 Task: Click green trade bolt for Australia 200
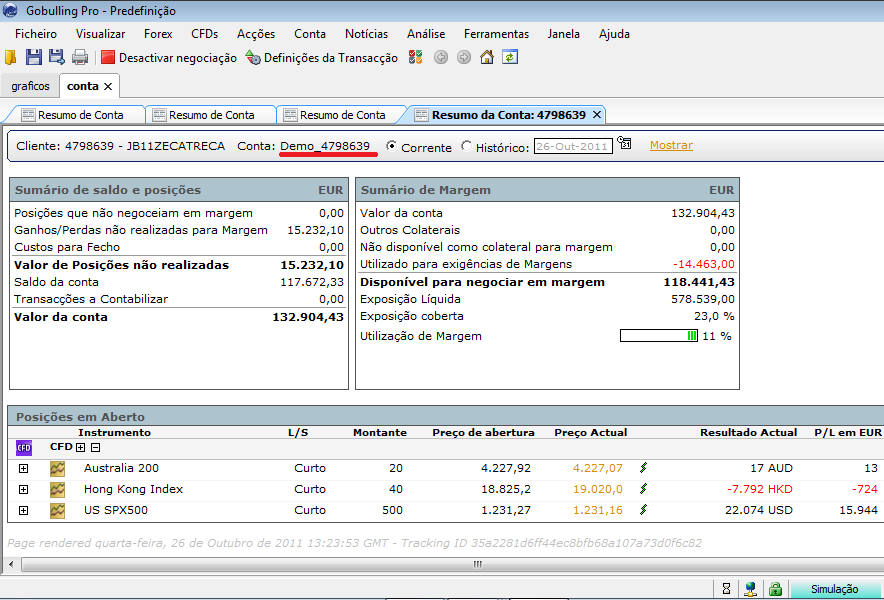(643, 467)
